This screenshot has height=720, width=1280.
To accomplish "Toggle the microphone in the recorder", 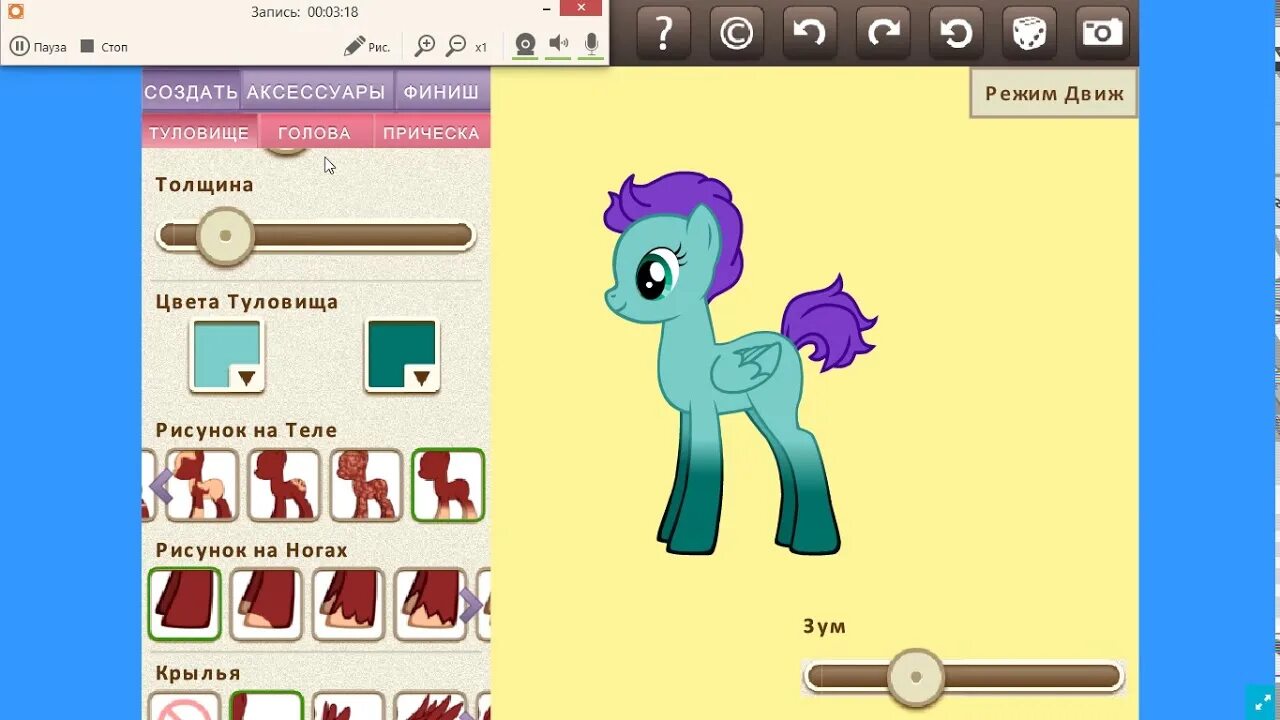I will click(x=591, y=45).
